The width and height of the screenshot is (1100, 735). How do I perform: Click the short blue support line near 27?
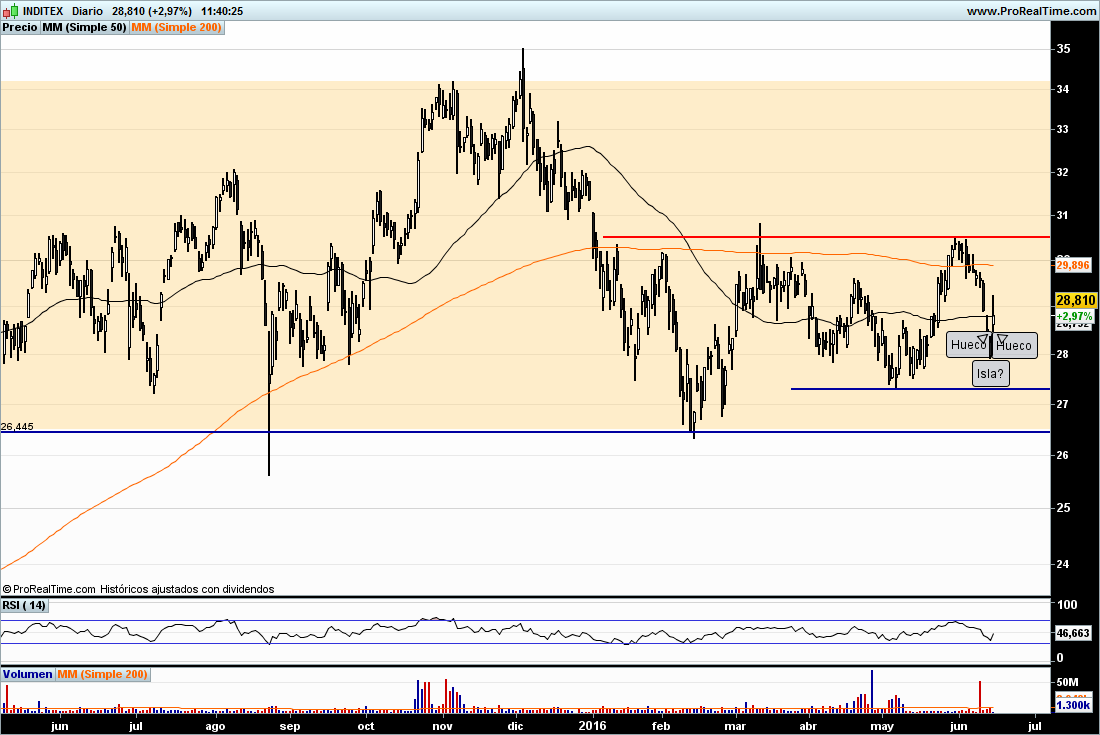point(920,389)
